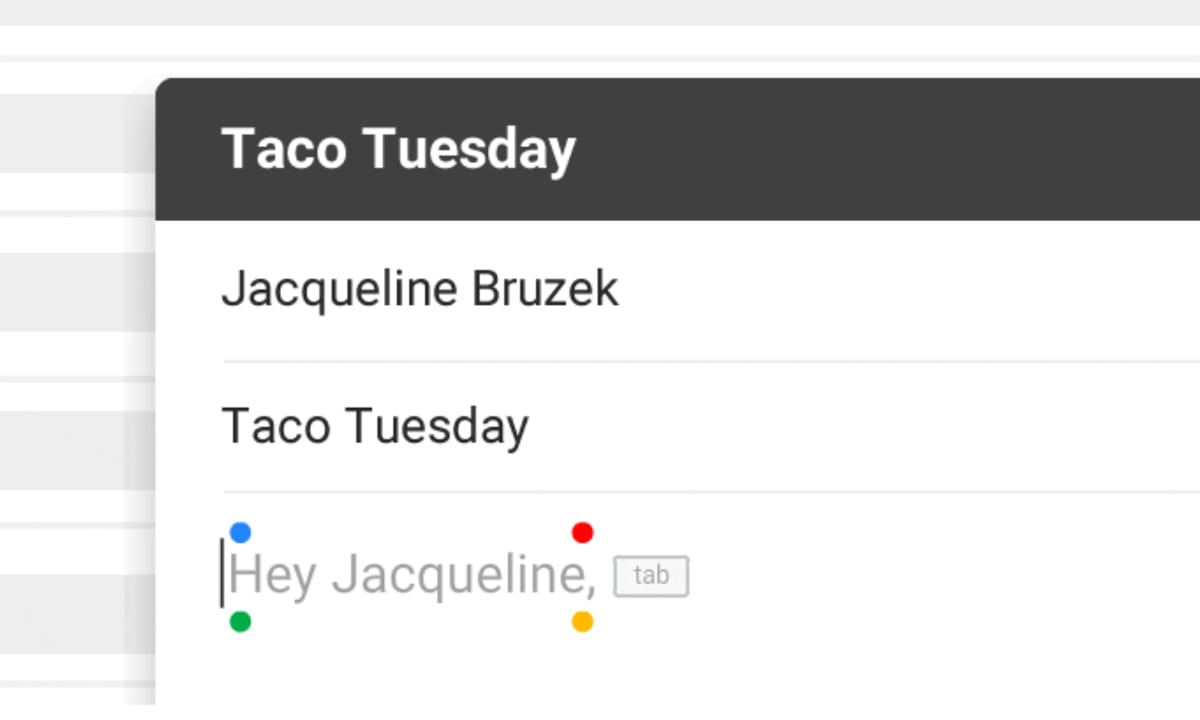Click the red dot above the comma
1200x720 pixels.
pos(582,532)
